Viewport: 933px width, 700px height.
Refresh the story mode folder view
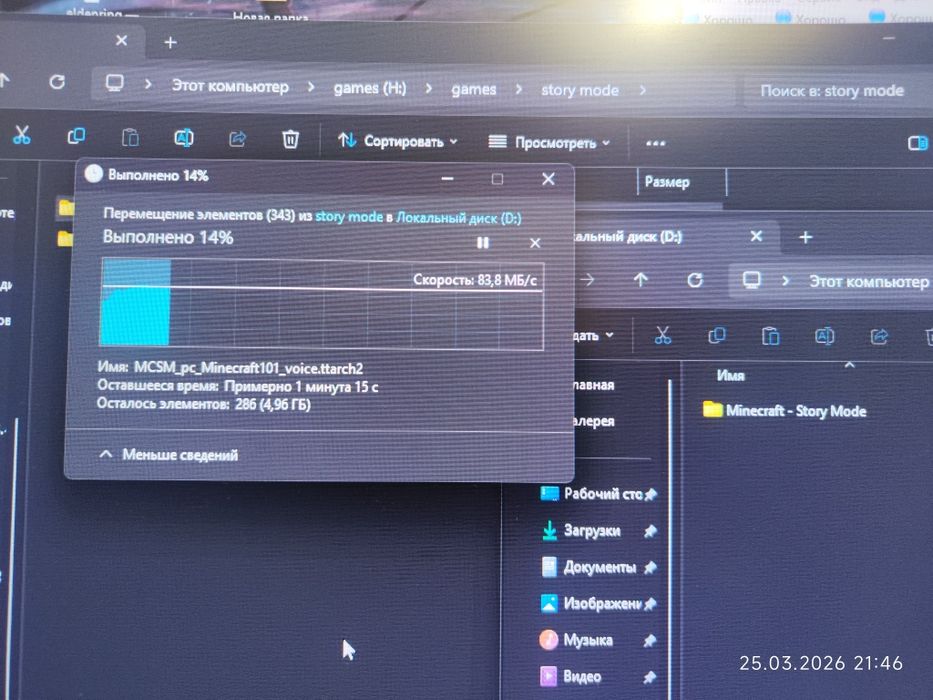pos(57,82)
